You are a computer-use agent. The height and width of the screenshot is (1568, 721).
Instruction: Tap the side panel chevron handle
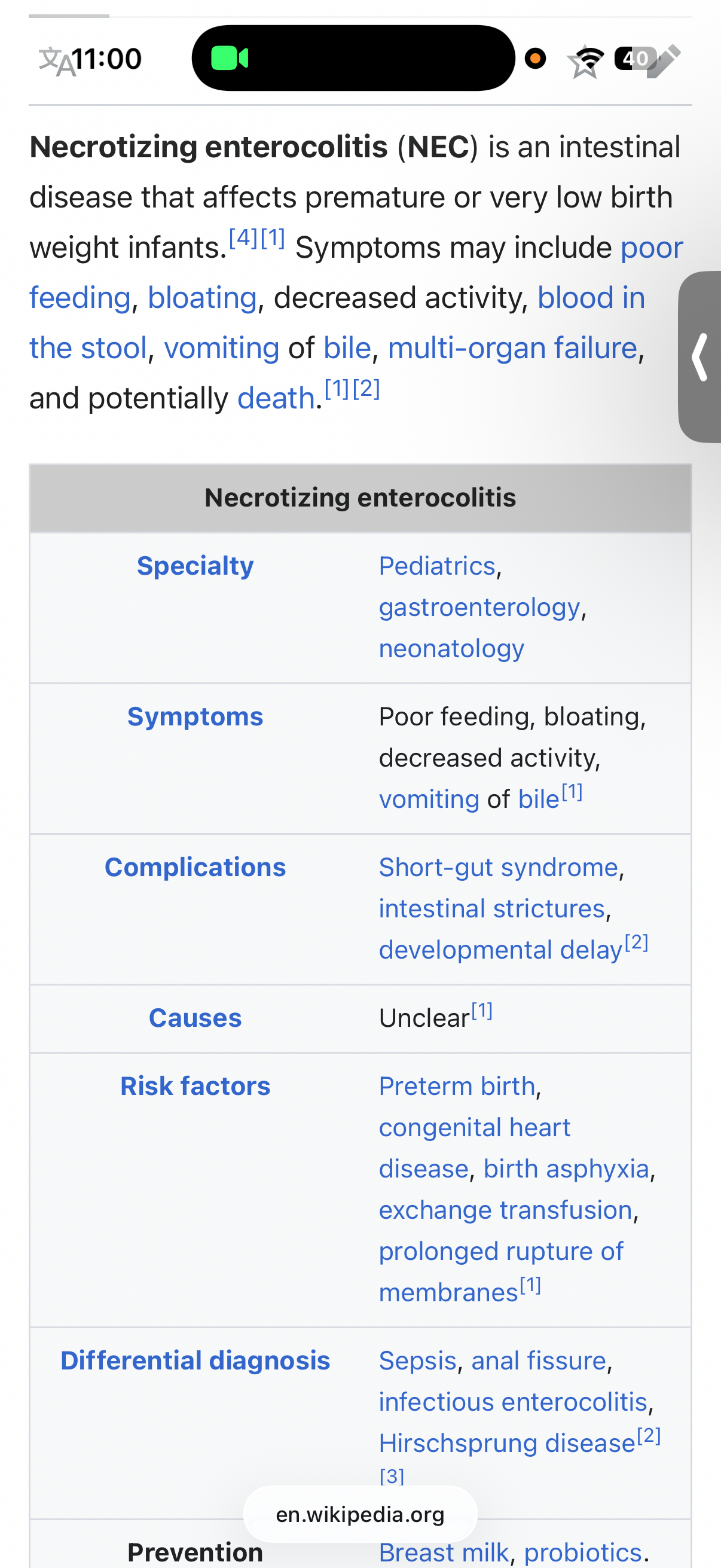point(700,356)
